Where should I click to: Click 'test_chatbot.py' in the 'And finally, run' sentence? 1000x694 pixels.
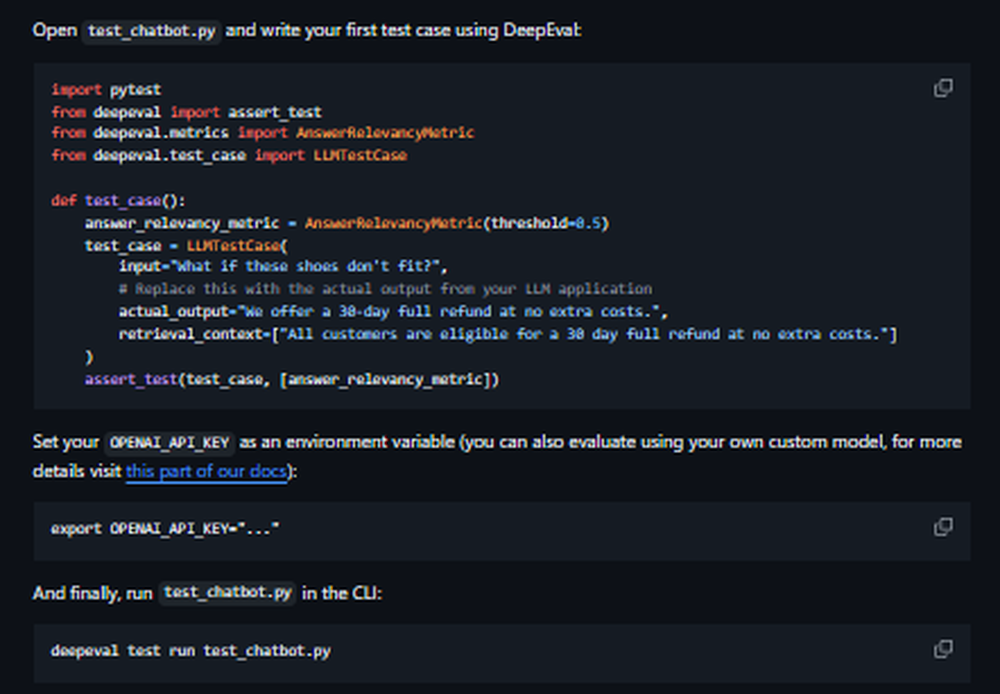coord(227,593)
